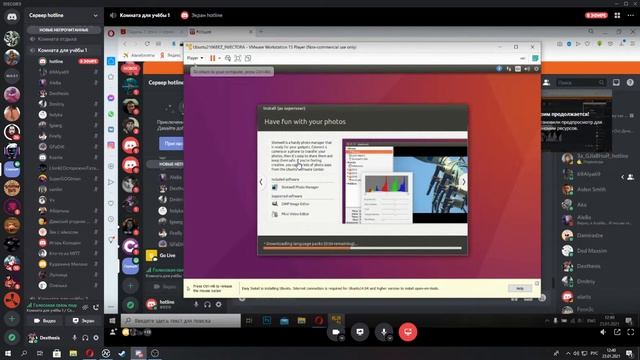The width and height of the screenshot is (640, 360).
Task: Open Windows Start menu on bottom taskbar
Action: tap(7, 353)
